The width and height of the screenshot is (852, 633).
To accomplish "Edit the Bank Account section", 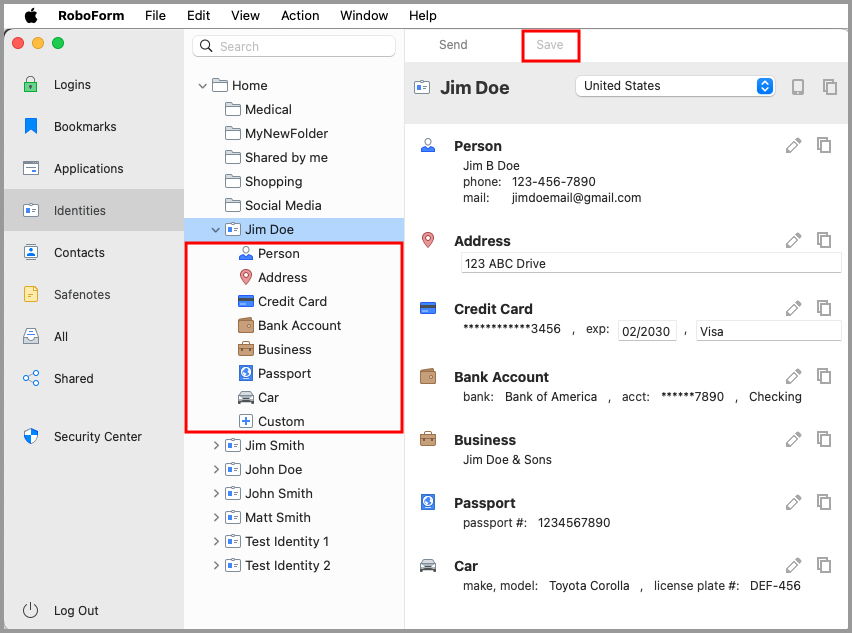I will click(x=793, y=377).
